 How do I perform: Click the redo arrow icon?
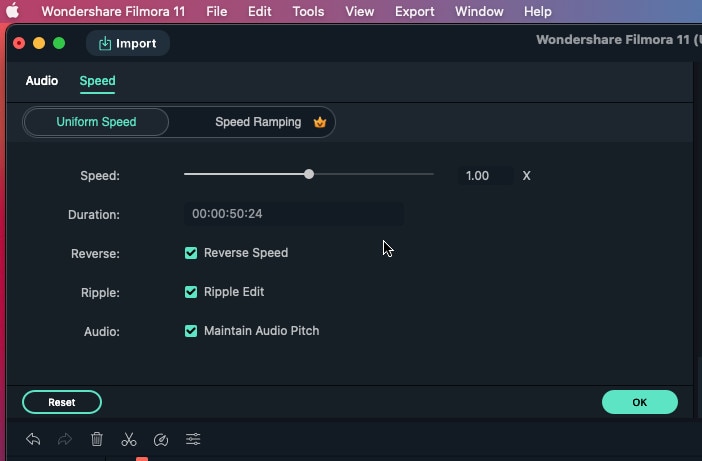coord(65,439)
